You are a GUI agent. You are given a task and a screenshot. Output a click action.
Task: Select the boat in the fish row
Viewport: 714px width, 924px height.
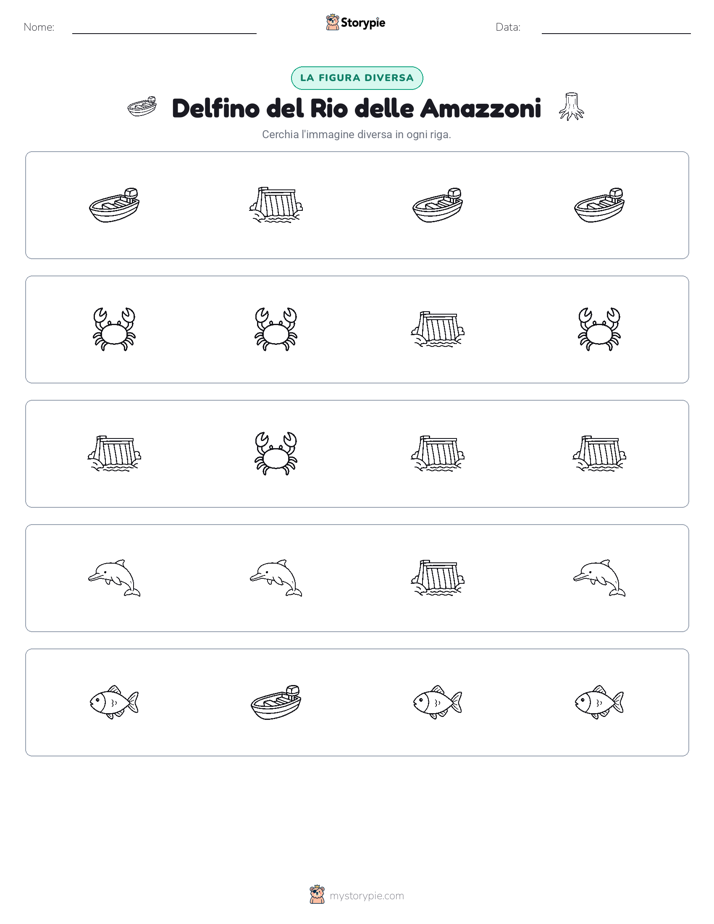click(276, 702)
